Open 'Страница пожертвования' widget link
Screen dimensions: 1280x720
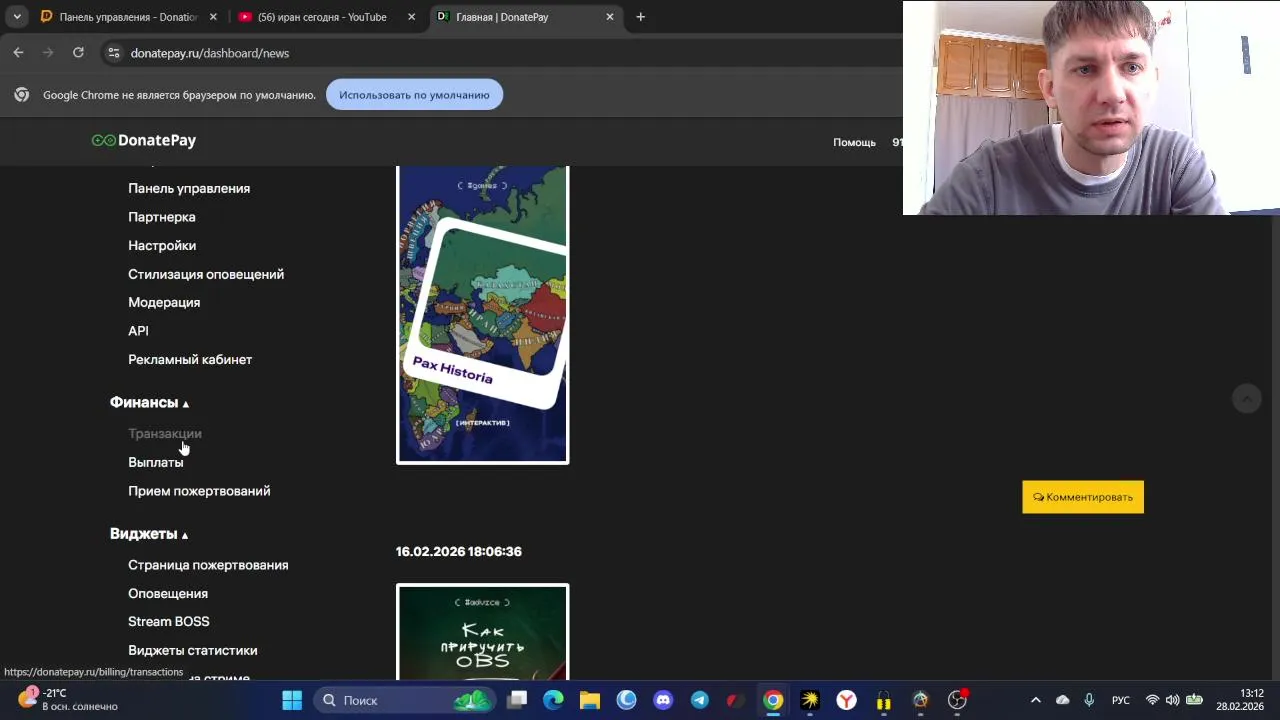tap(208, 565)
